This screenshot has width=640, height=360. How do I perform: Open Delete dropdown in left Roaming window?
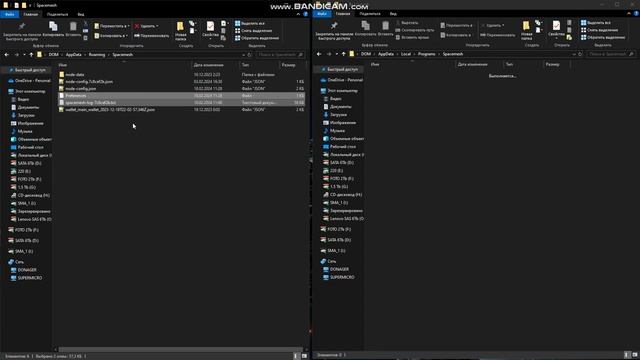point(158,26)
